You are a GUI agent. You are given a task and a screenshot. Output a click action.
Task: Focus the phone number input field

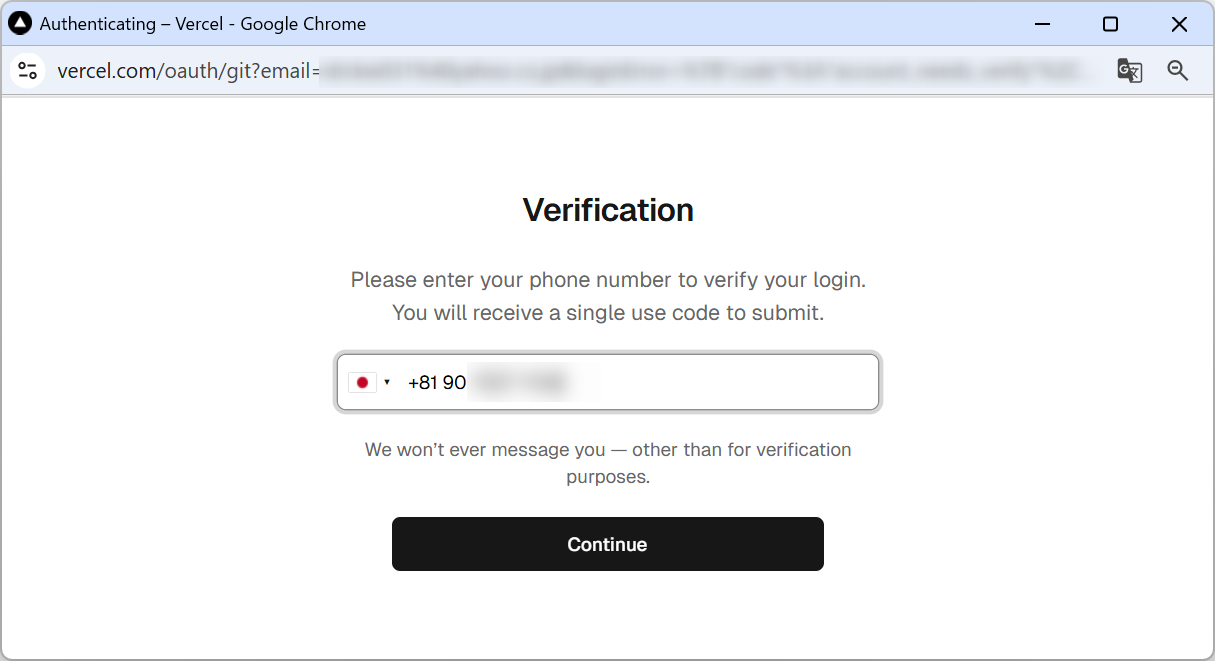pos(700,382)
